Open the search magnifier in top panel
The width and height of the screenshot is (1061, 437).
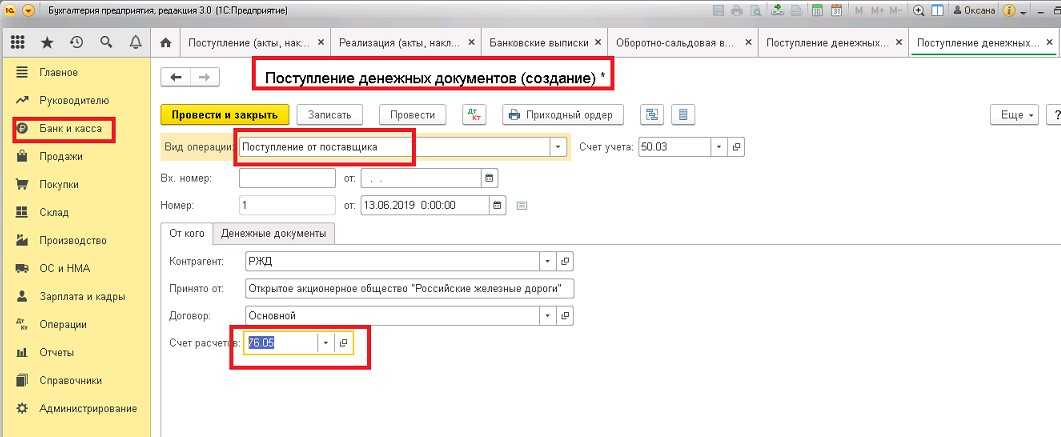coord(106,42)
